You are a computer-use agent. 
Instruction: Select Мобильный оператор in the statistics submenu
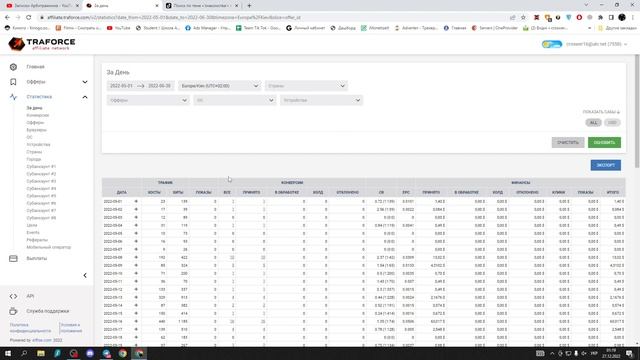(49, 247)
